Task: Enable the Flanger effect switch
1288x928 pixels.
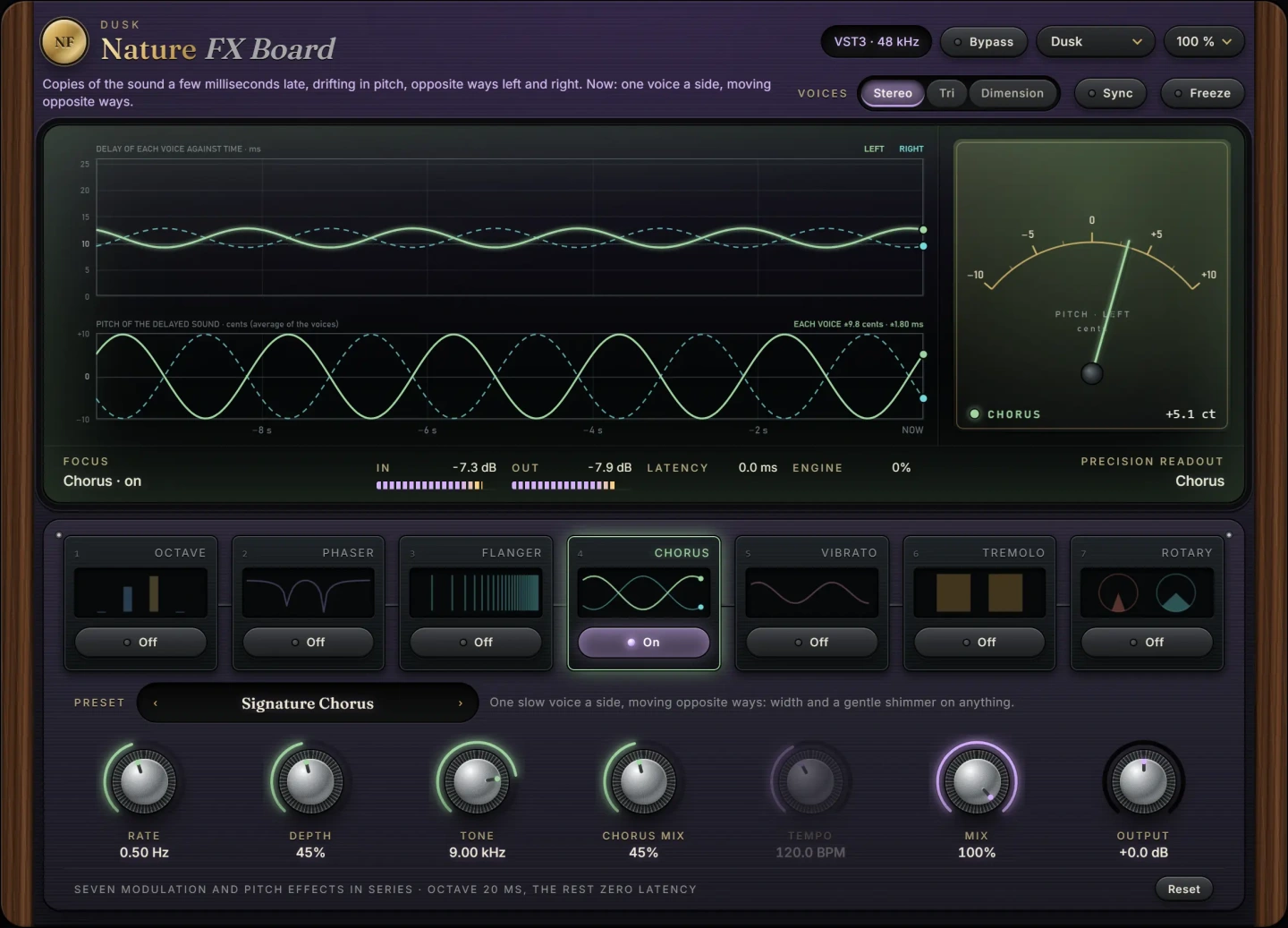Action: pos(476,642)
